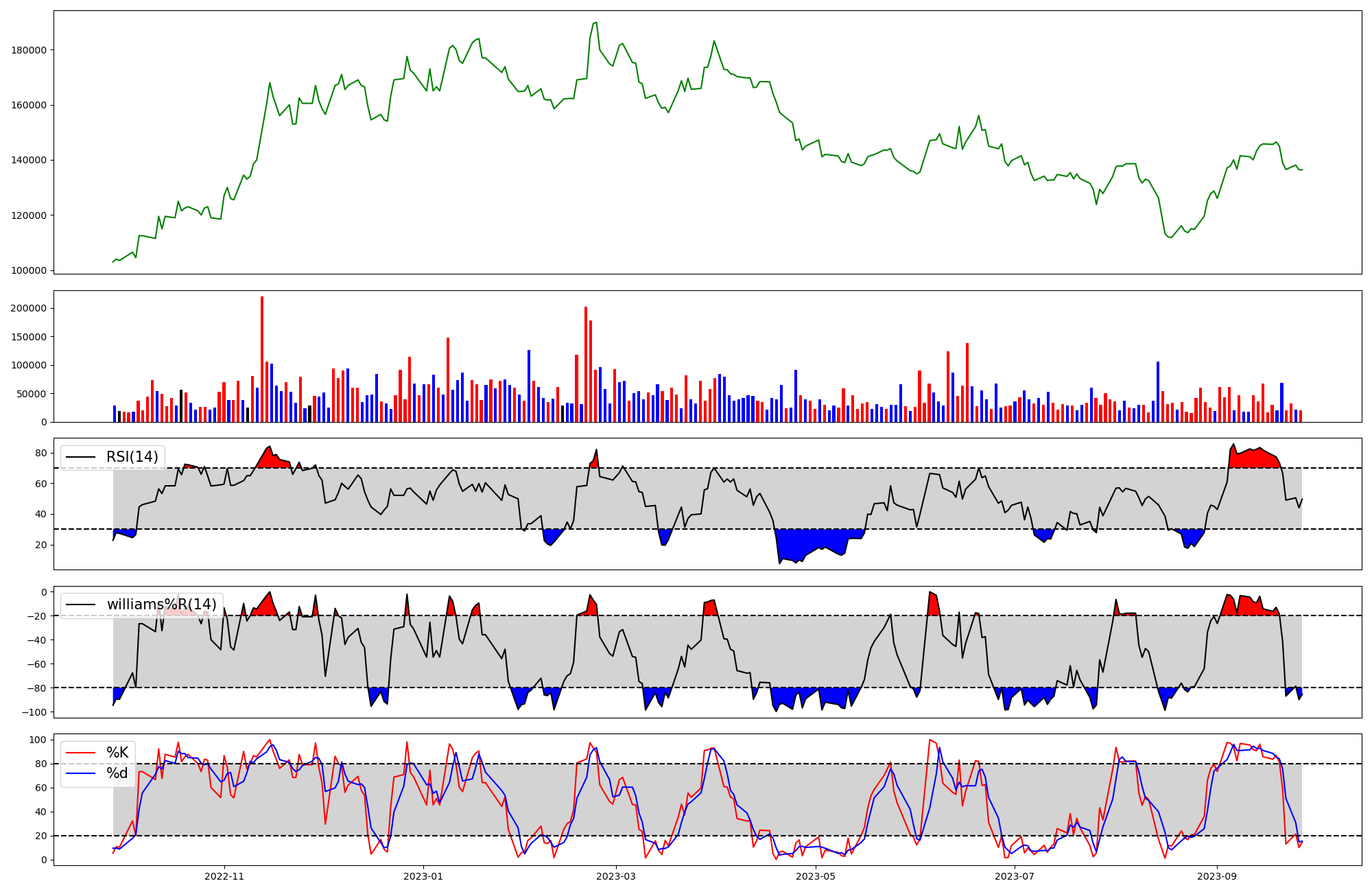Select the 2023-05 date axis label
This screenshot has height=892, width=1372.
tap(816, 876)
